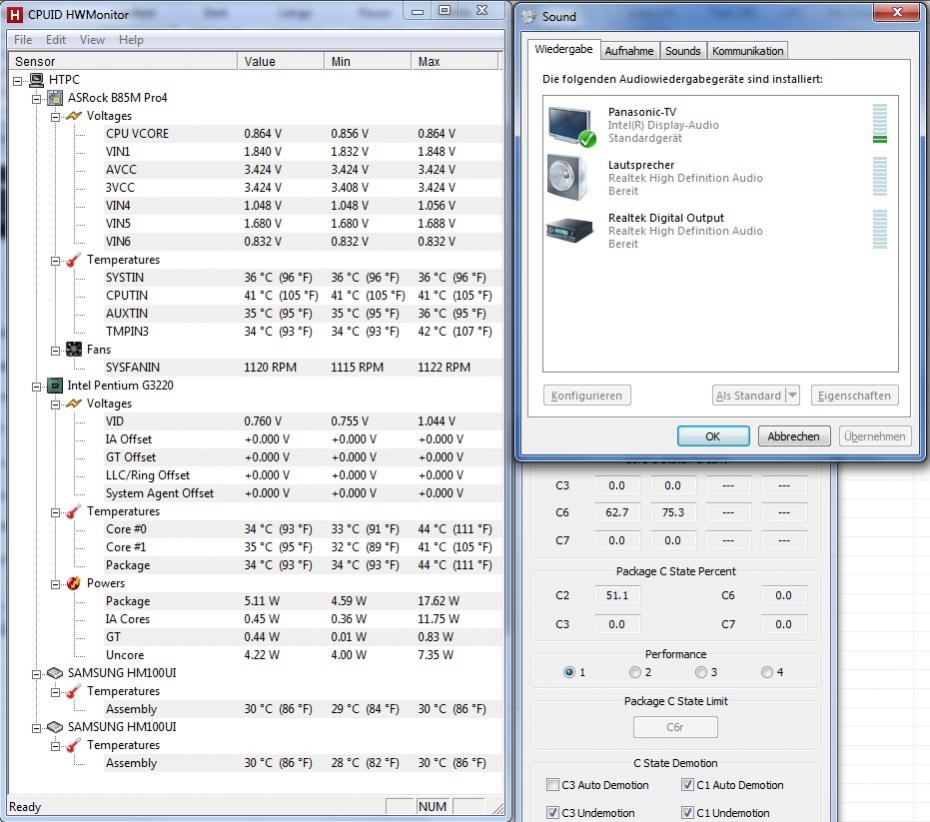Click the C6r Package C State Limit button
Viewport: 930px width, 822px height.
[x=675, y=727]
